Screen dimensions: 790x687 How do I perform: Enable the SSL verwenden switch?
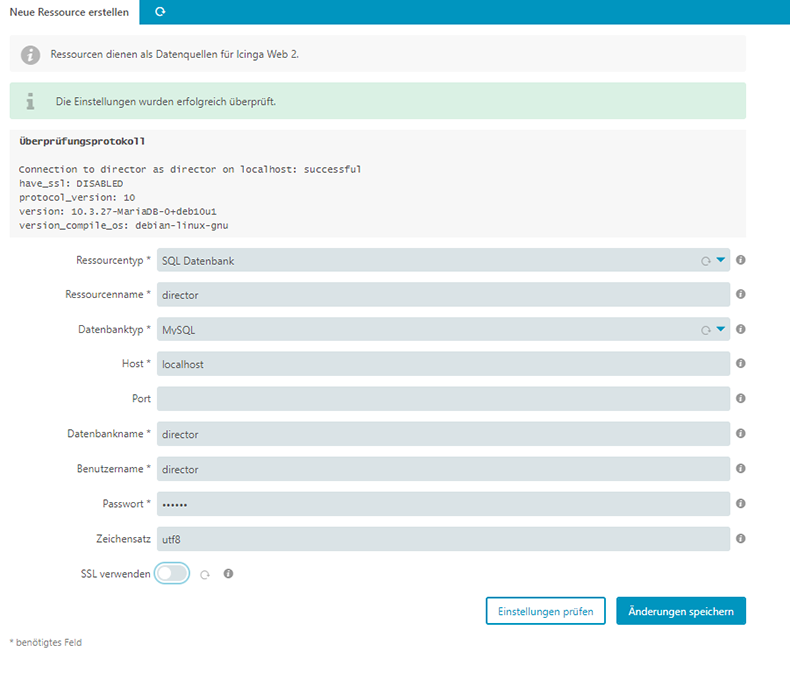tap(172, 574)
